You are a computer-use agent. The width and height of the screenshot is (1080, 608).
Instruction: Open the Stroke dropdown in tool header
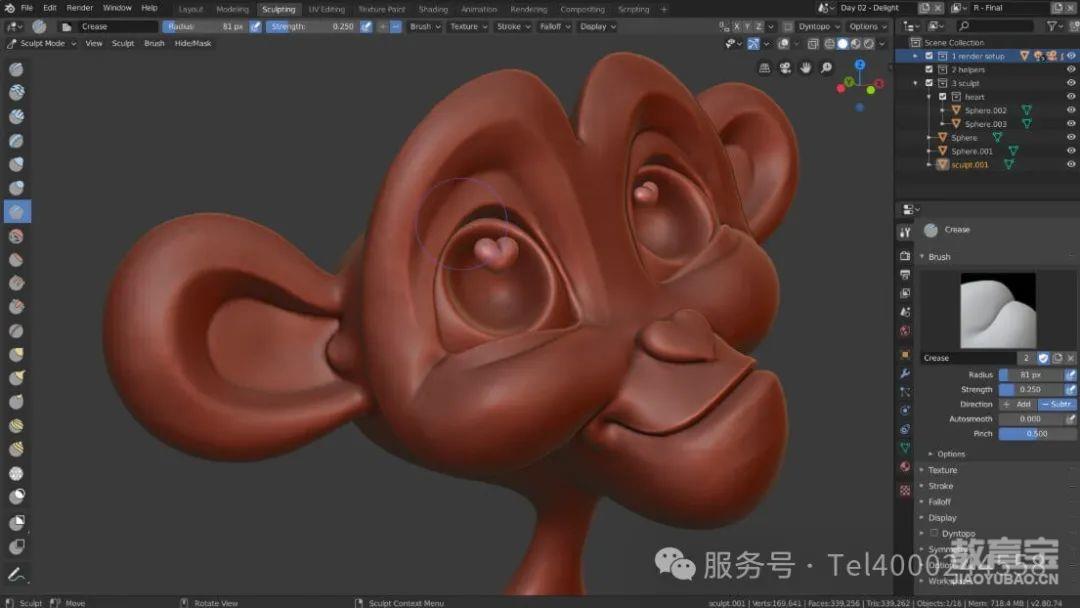(513, 27)
